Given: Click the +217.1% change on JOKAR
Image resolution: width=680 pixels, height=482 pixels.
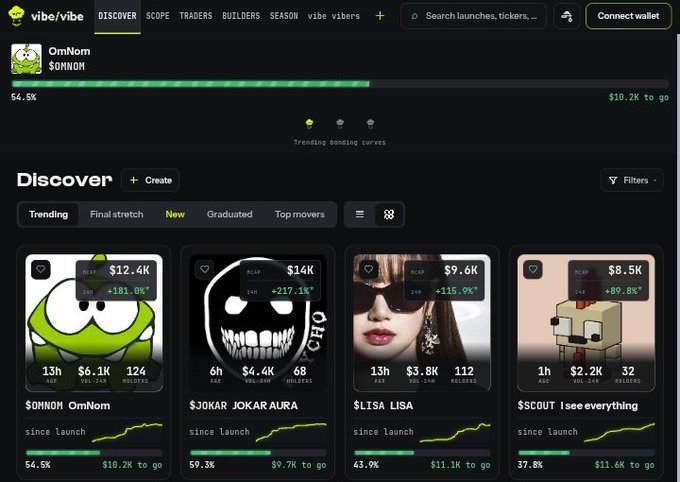Looking at the screenshot, I should point(292,291).
